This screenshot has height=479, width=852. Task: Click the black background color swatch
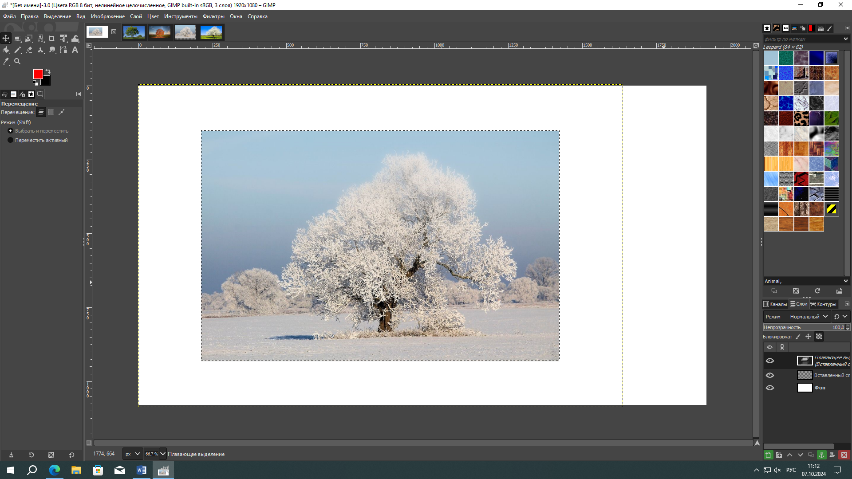tap(47, 81)
